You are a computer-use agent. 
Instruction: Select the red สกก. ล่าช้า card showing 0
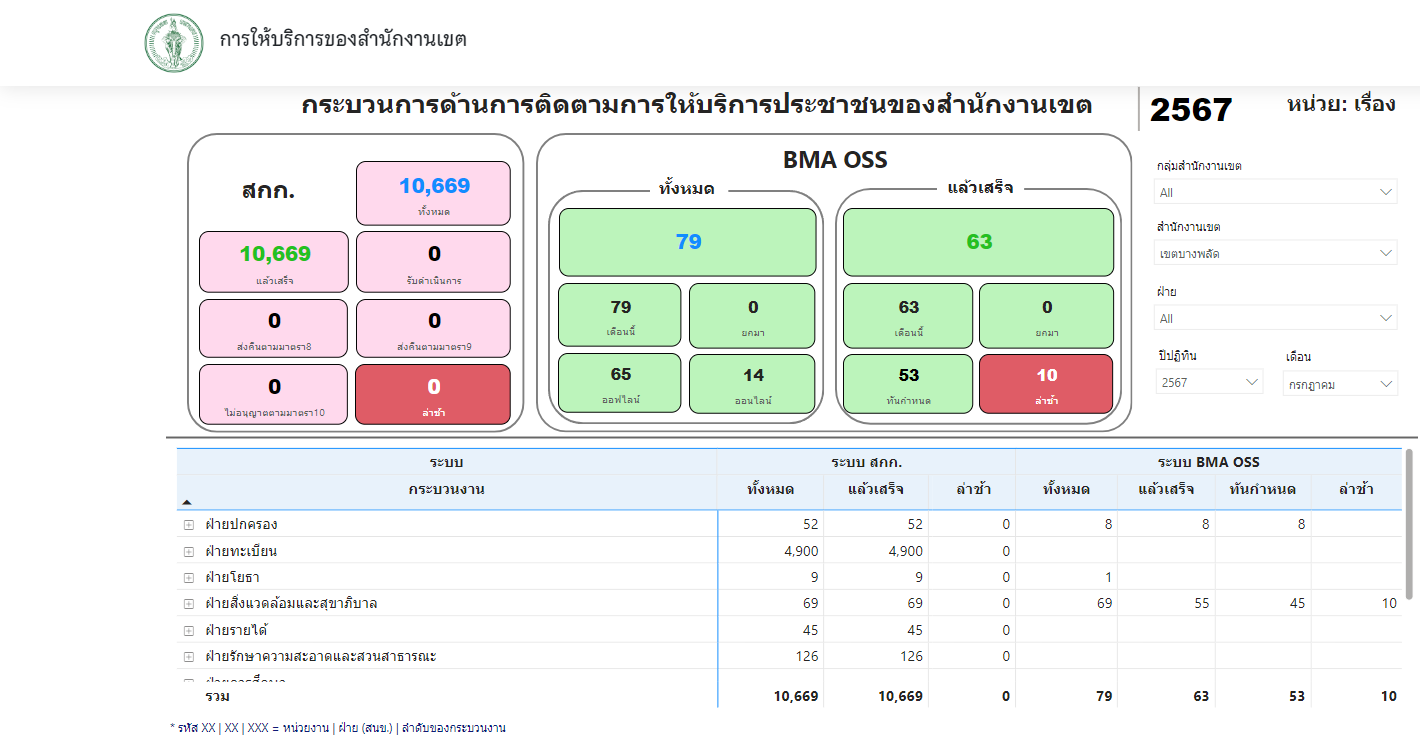433,394
